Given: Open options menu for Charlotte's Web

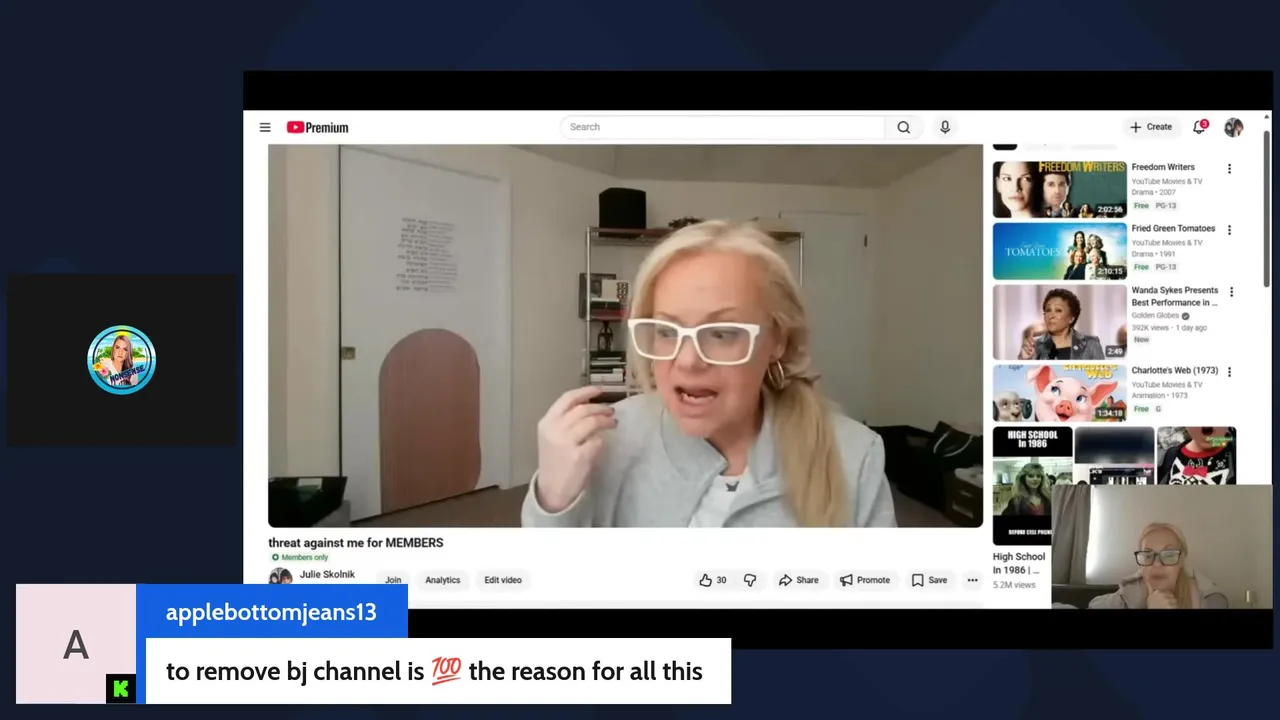Looking at the screenshot, I should pos(1229,372).
